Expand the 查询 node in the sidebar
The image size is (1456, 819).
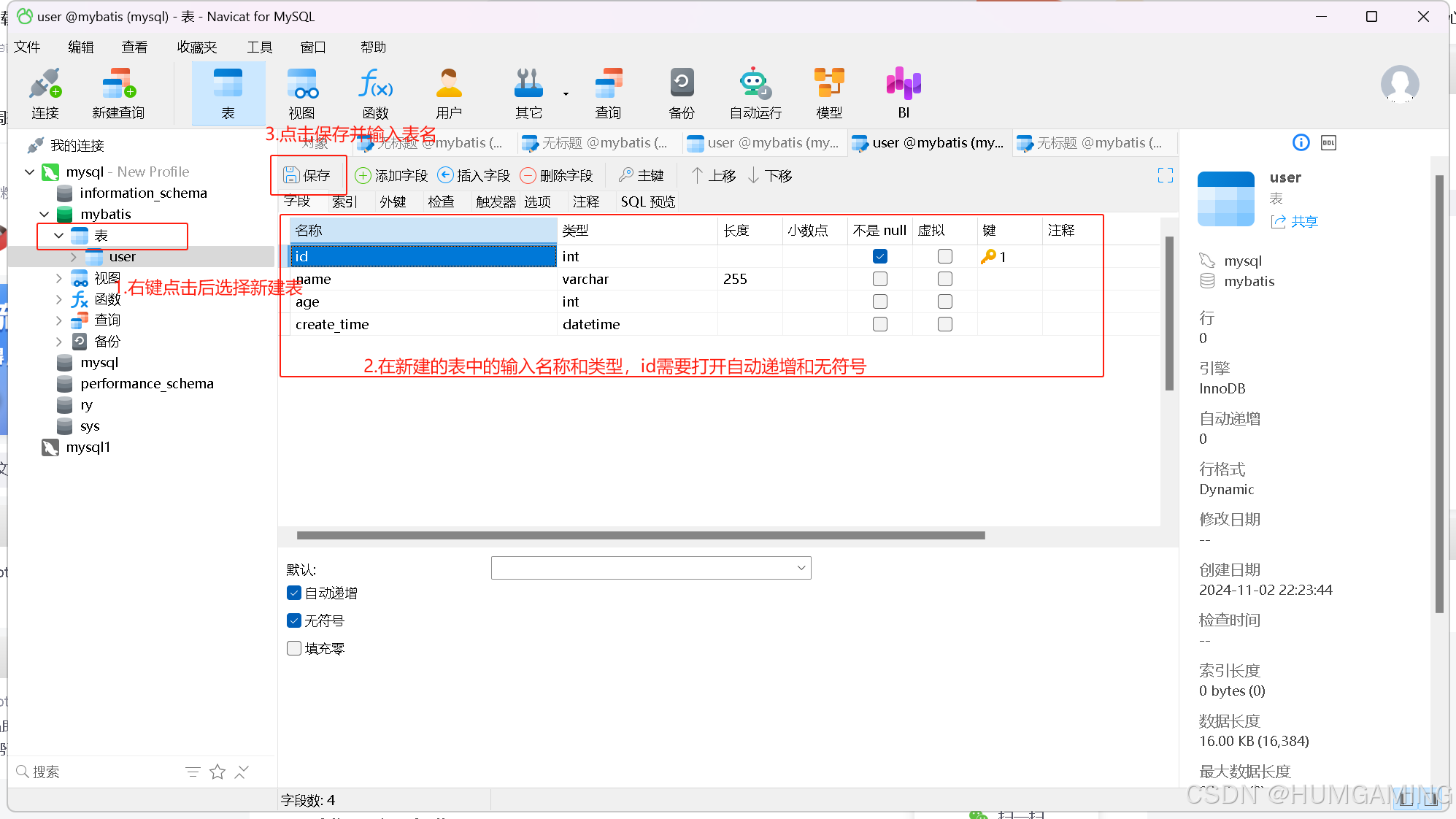(x=59, y=320)
